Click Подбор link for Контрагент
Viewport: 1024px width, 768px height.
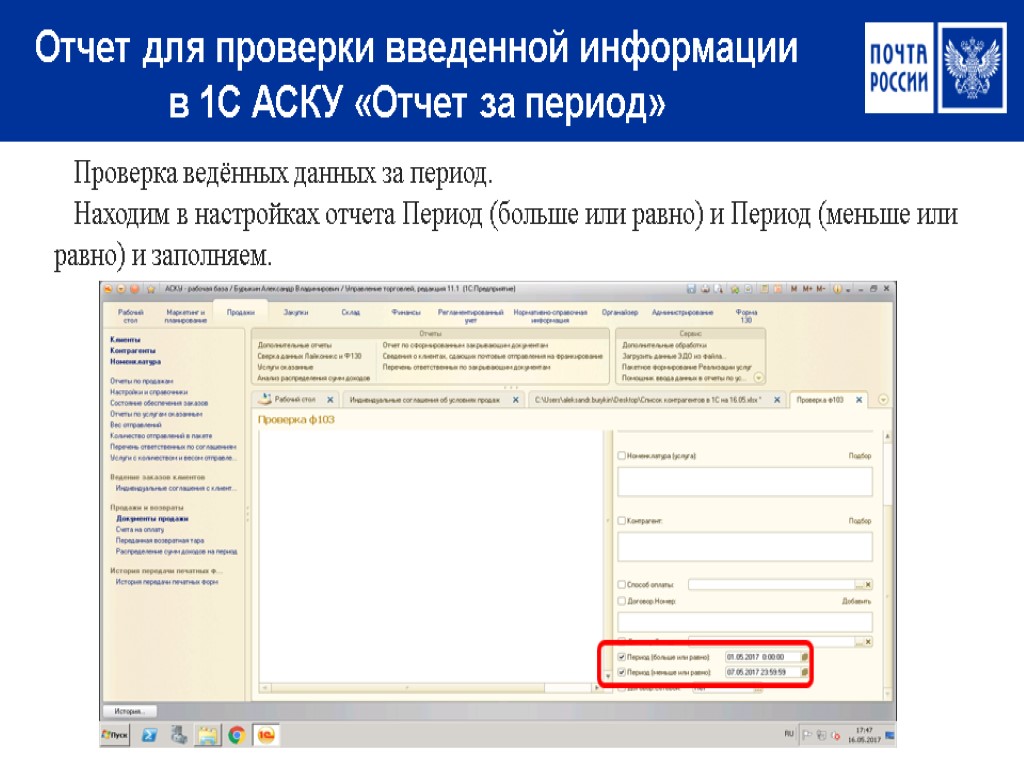(859, 521)
